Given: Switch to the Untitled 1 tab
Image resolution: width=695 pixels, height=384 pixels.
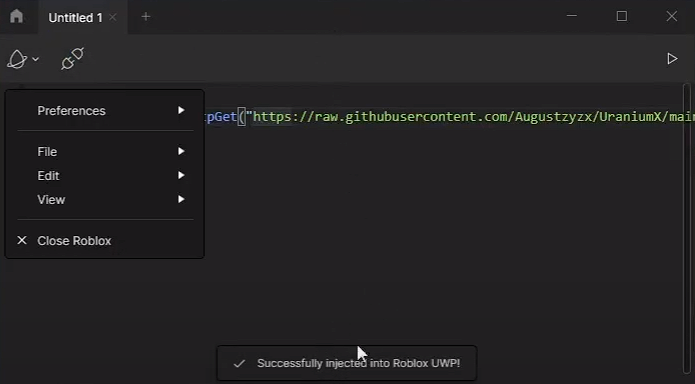Looking at the screenshot, I should click(75, 18).
